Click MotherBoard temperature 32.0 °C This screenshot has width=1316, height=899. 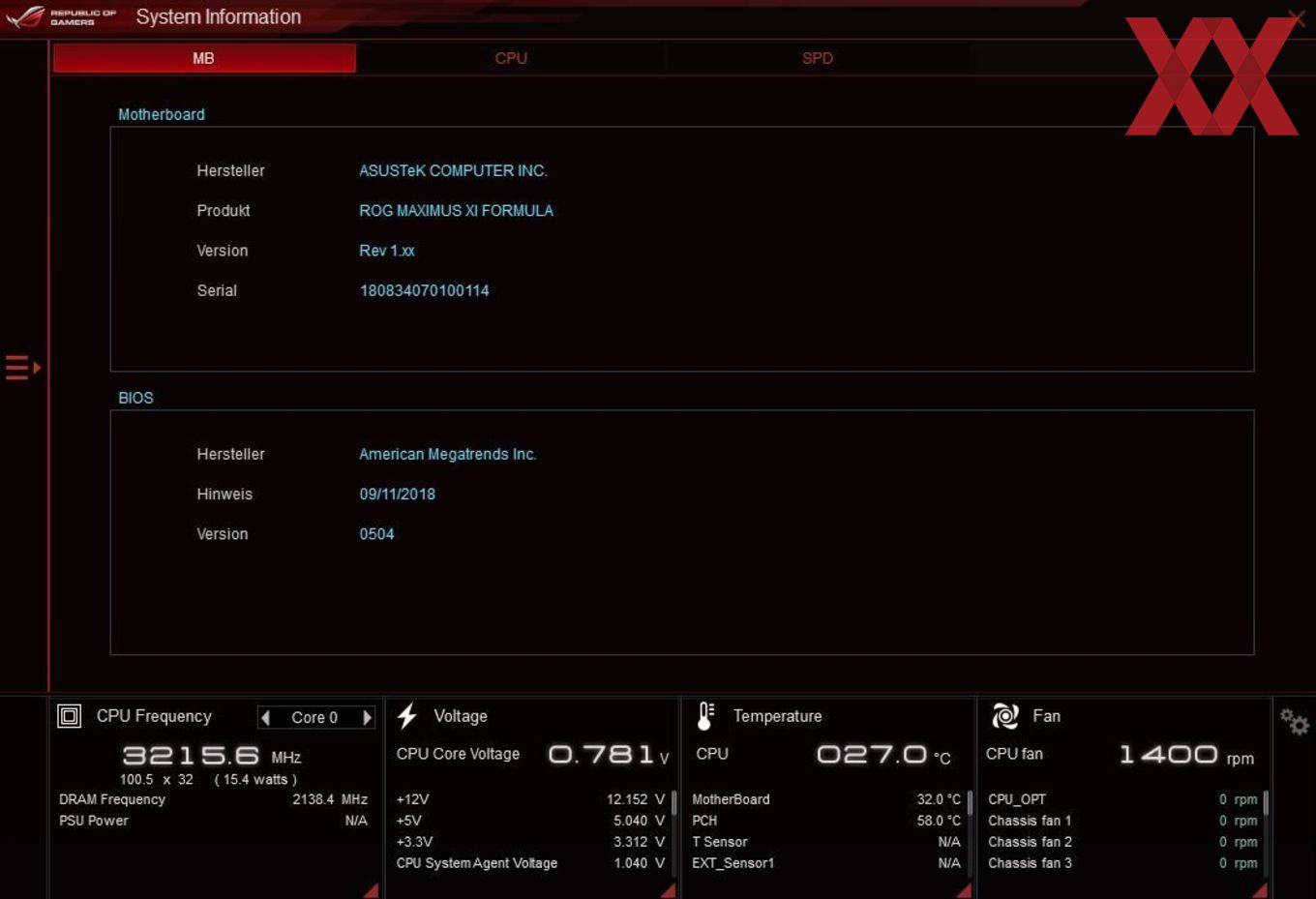(939, 800)
